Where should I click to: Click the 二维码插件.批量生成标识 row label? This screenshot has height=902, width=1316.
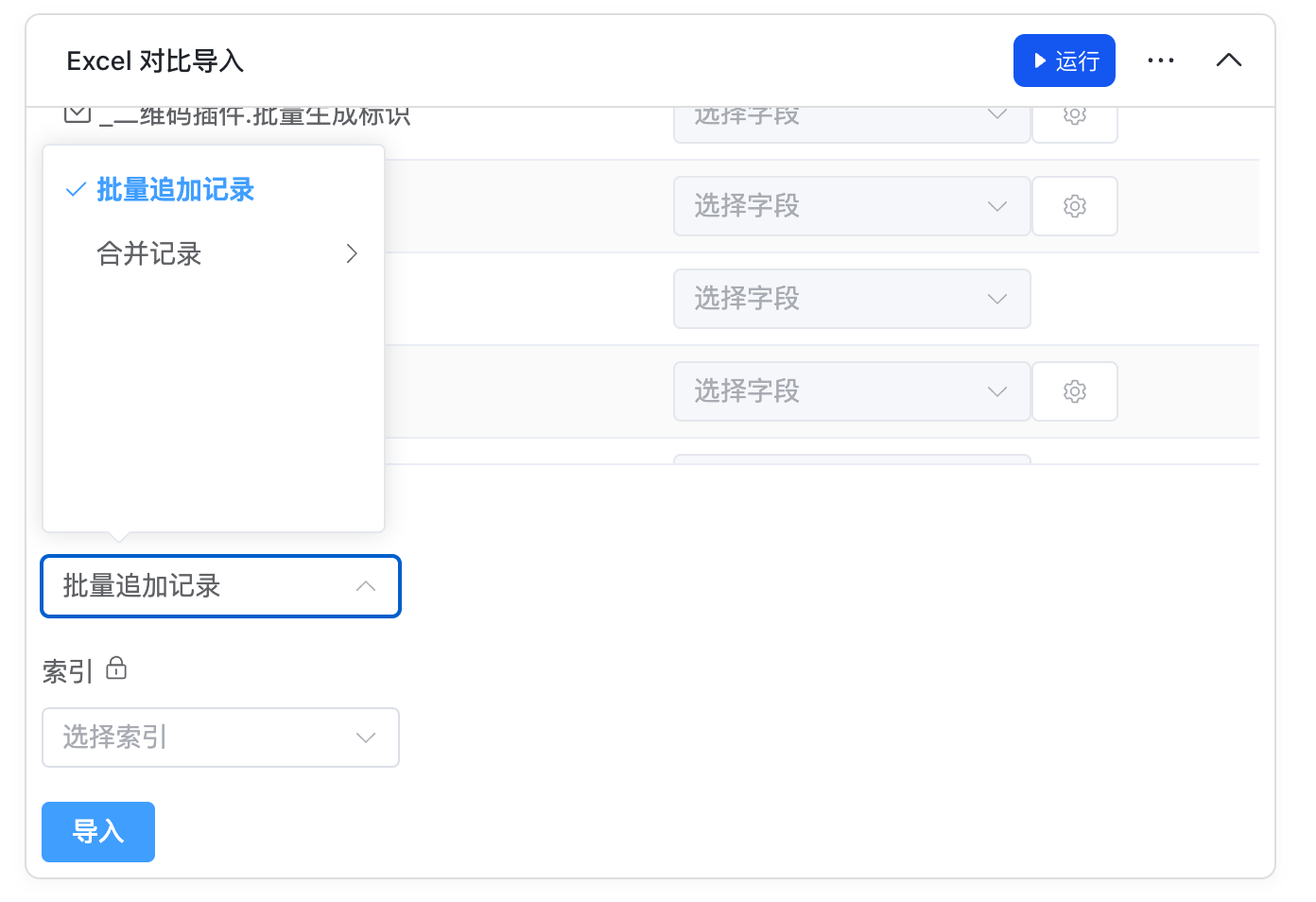tap(255, 117)
